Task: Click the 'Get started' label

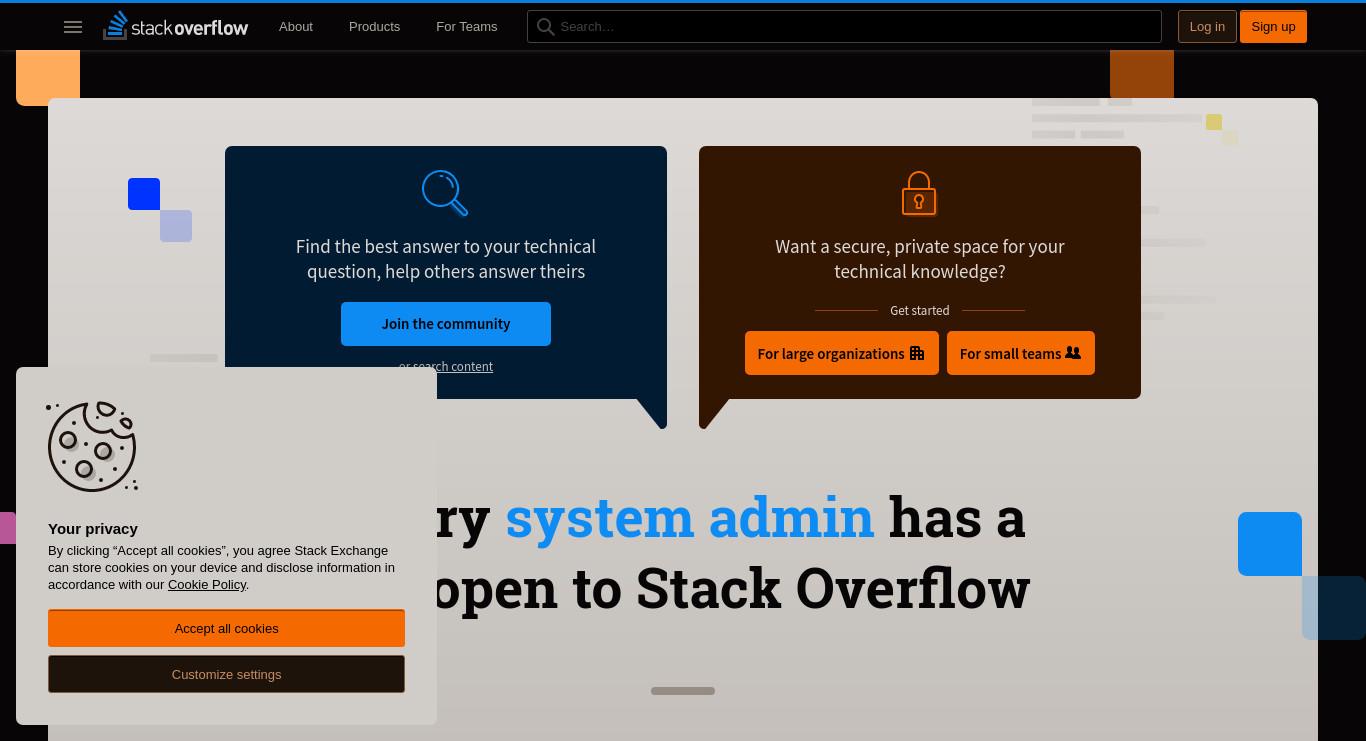Action: pos(920,311)
